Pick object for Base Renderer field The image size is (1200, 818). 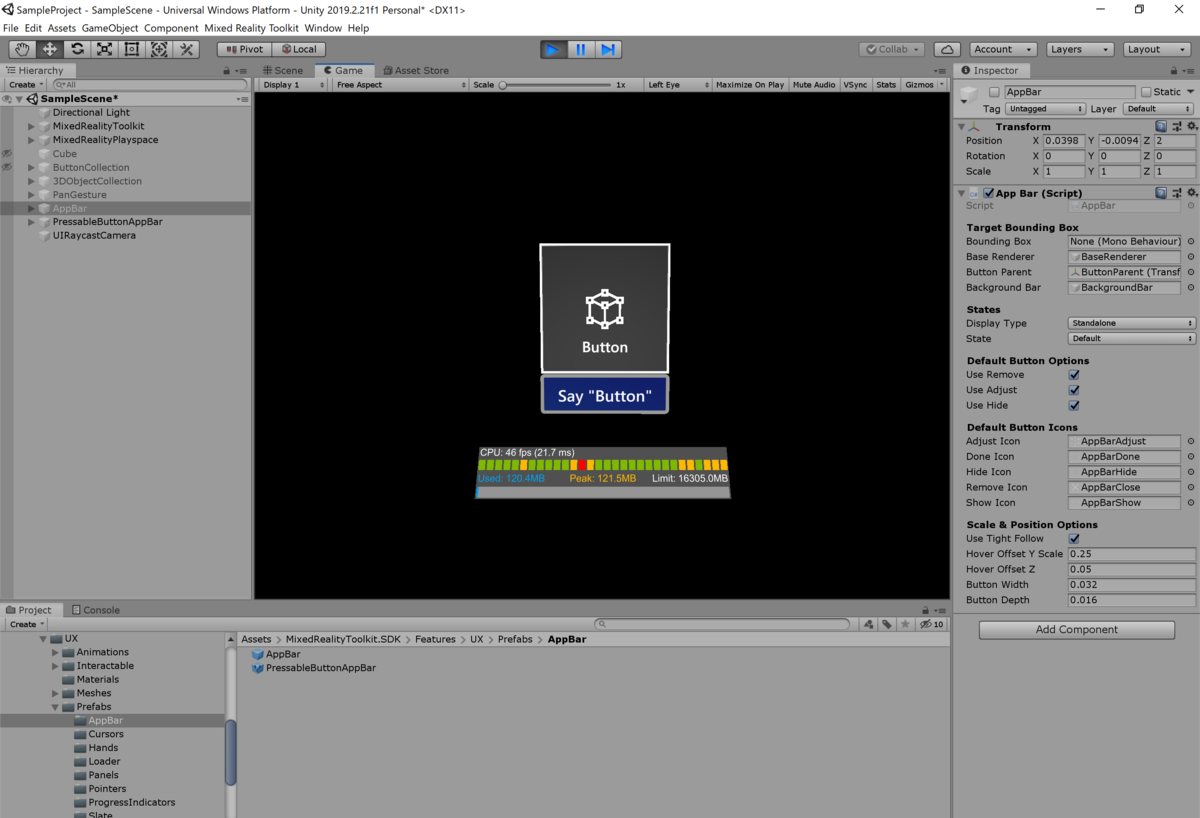click(1190, 257)
